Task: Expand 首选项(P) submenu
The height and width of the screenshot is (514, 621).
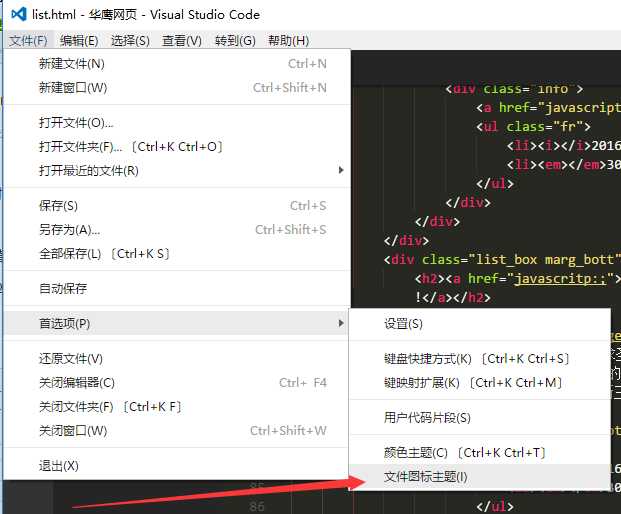Action: coord(177,324)
